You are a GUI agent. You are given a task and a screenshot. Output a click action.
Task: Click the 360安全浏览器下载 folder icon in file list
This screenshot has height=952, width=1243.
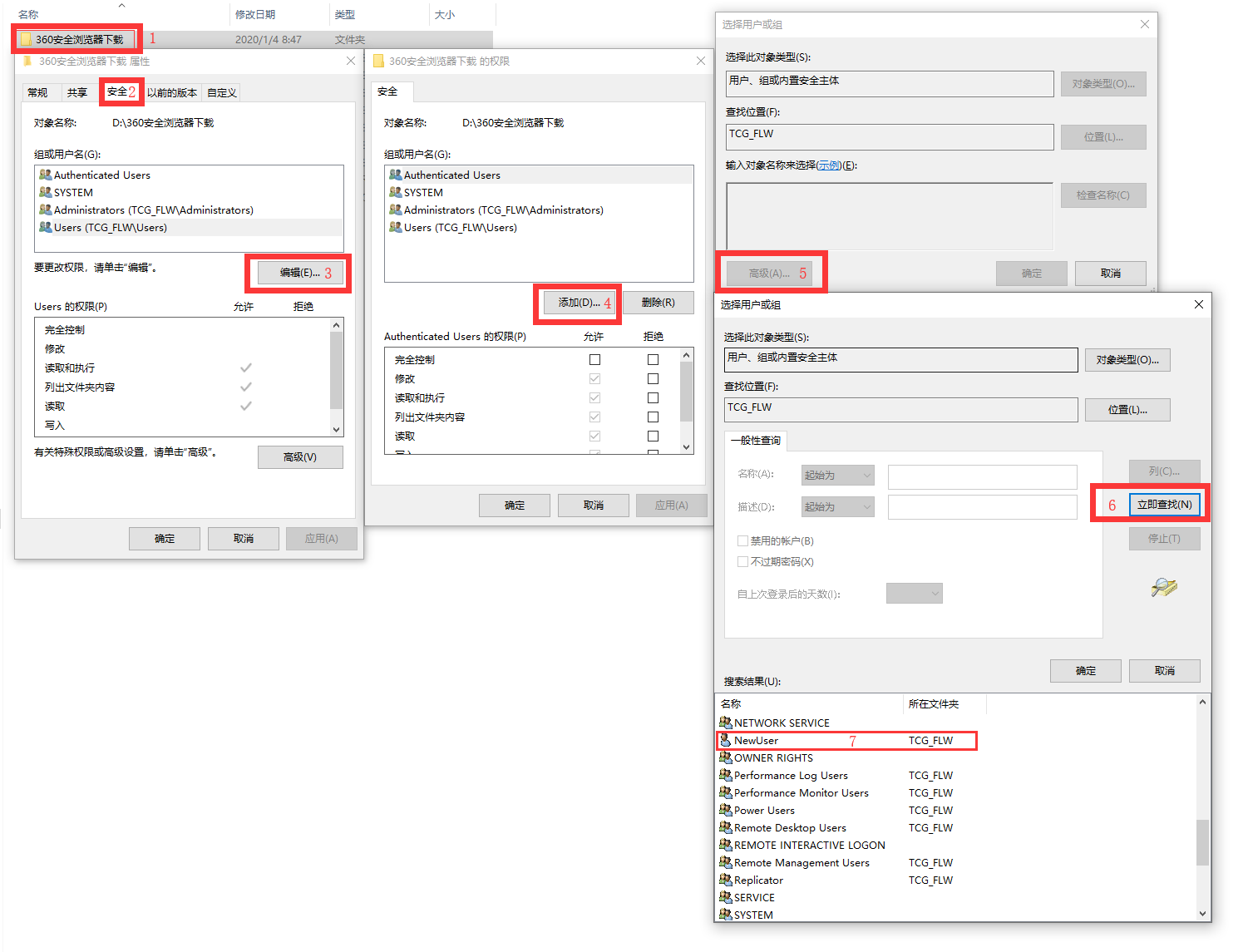coord(26,39)
